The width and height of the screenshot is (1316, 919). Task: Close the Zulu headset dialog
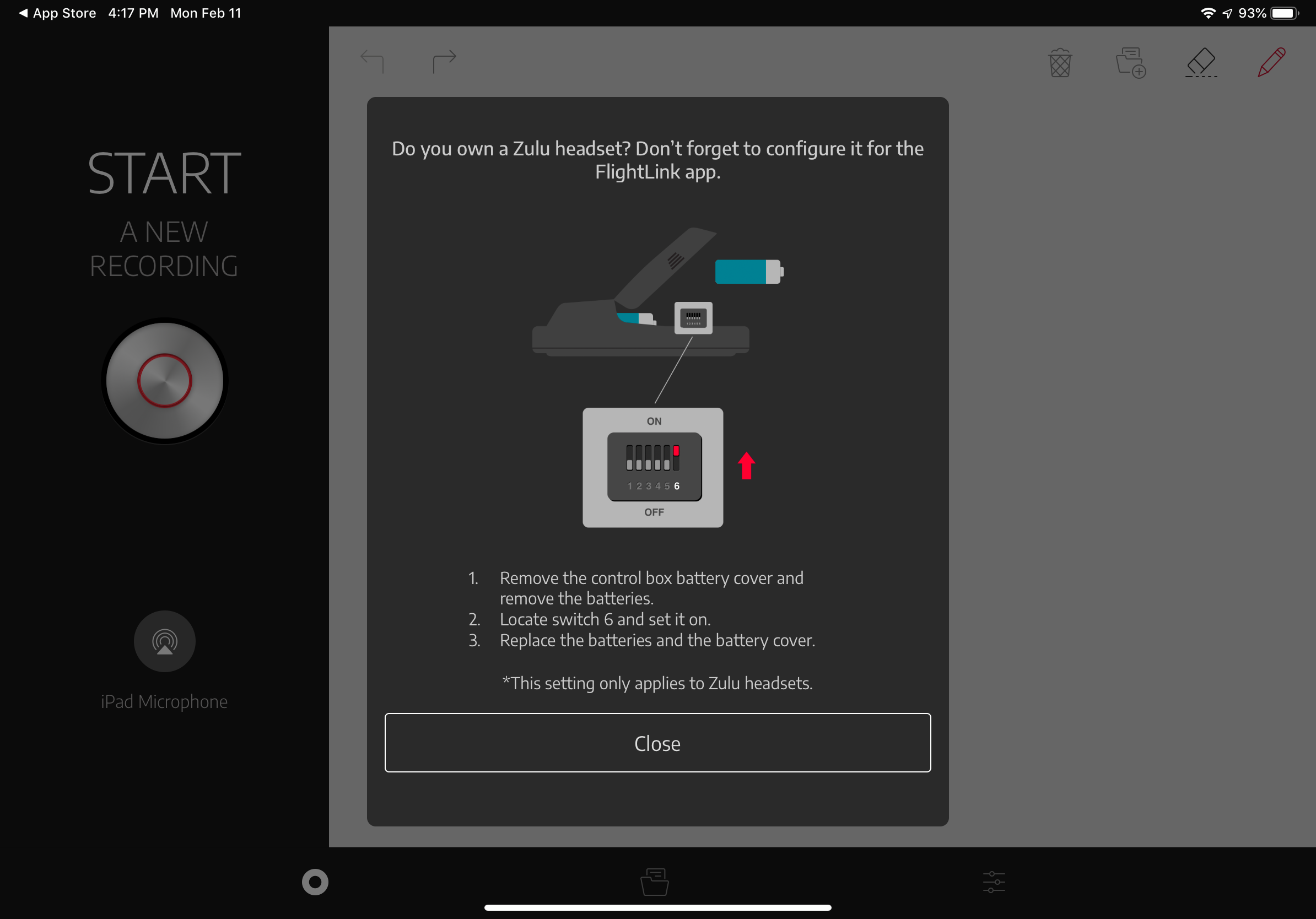tap(657, 743)
